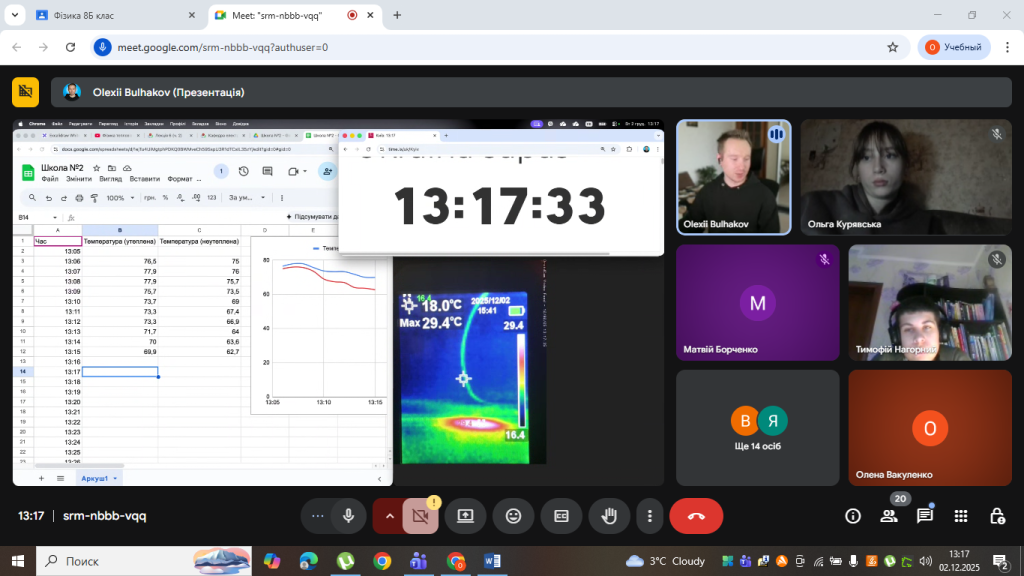1024x576 pixels.
Task: Click the Present screen share icon
Action: [x=465, y=516]
